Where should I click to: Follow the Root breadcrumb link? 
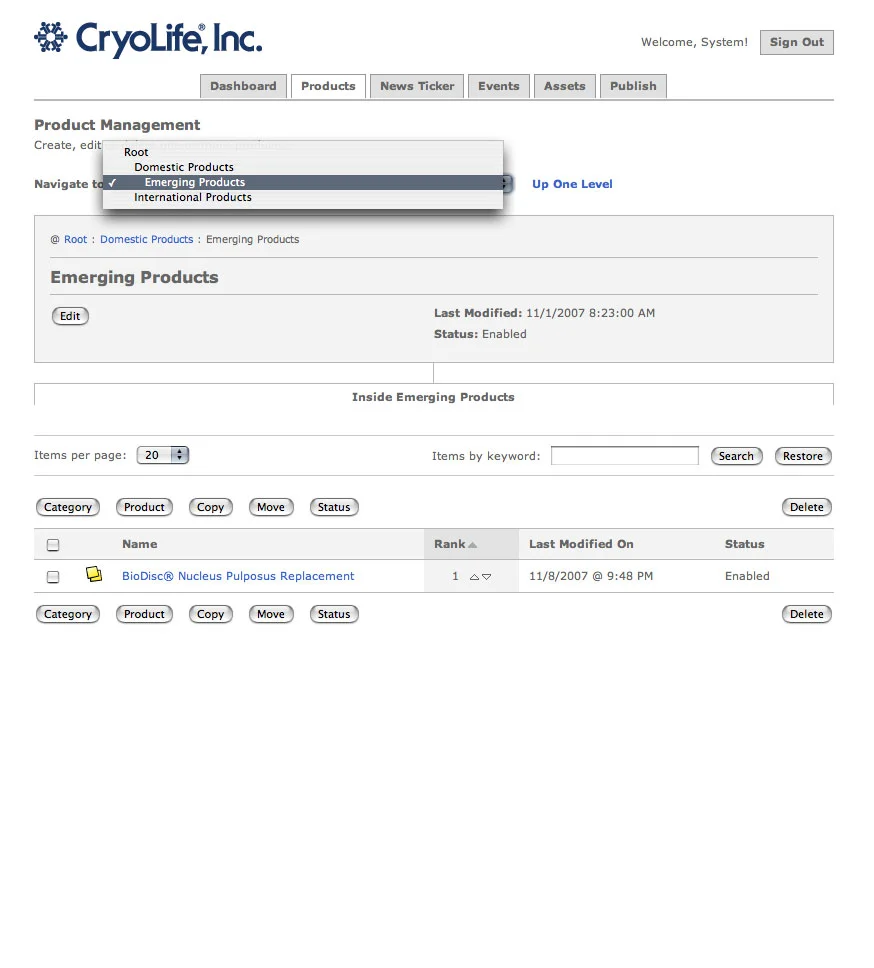coord(75,240)
